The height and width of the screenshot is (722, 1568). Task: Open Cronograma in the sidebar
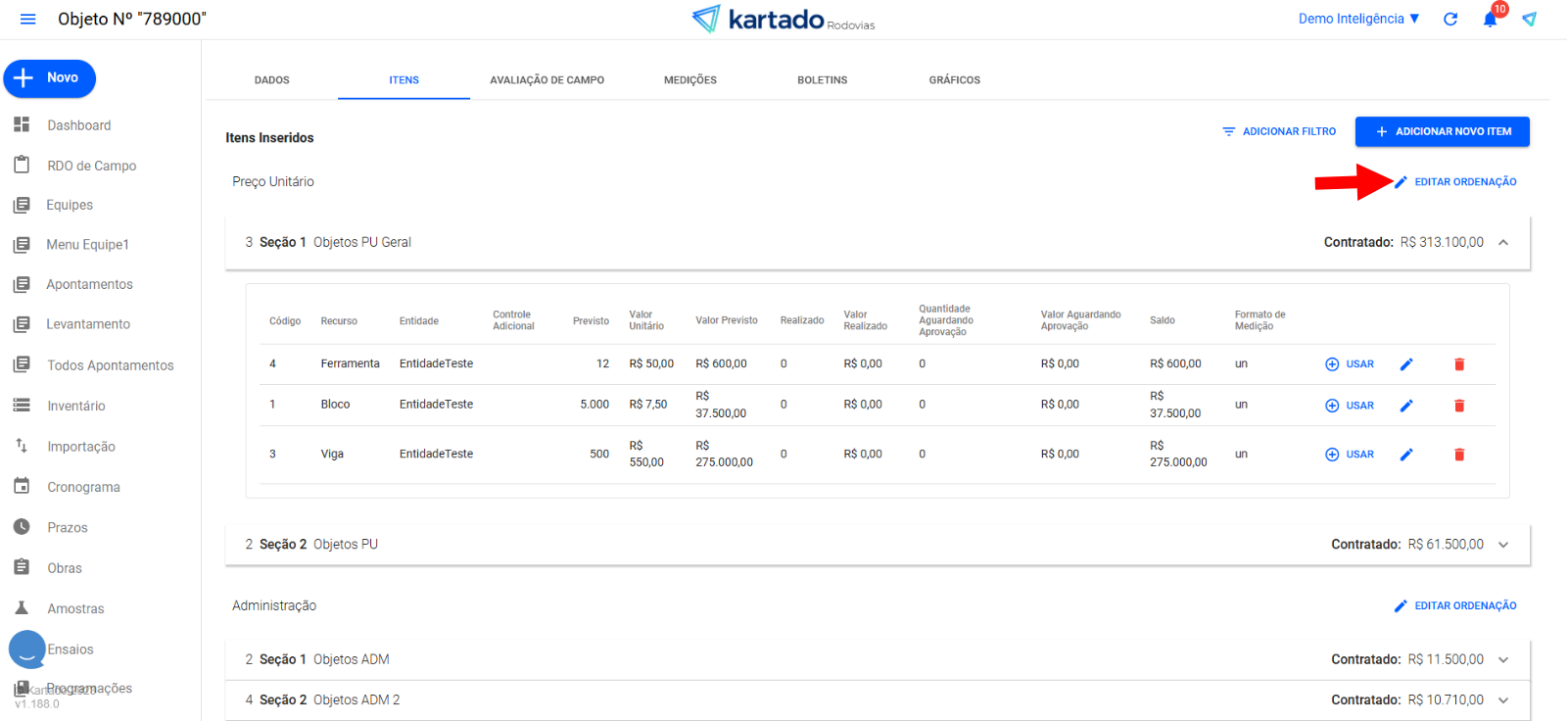[x=83, y=487]
